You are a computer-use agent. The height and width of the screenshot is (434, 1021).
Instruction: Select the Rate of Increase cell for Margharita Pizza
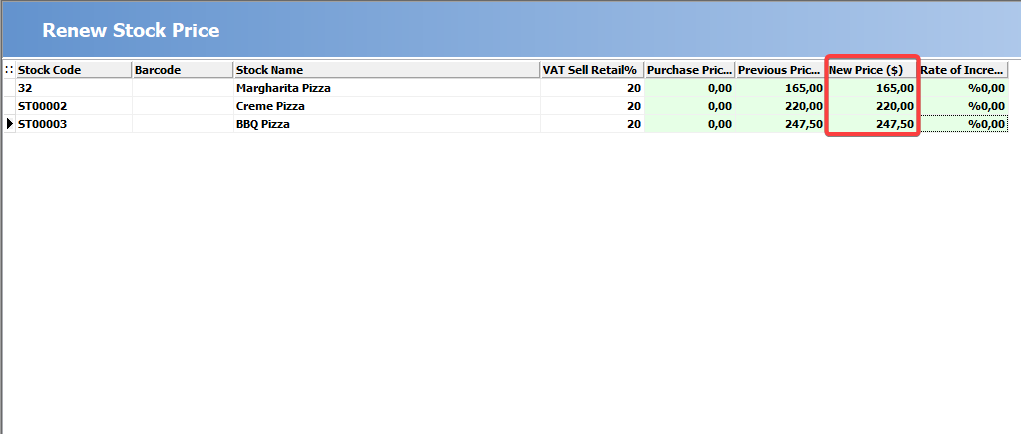tap(963, 88)
